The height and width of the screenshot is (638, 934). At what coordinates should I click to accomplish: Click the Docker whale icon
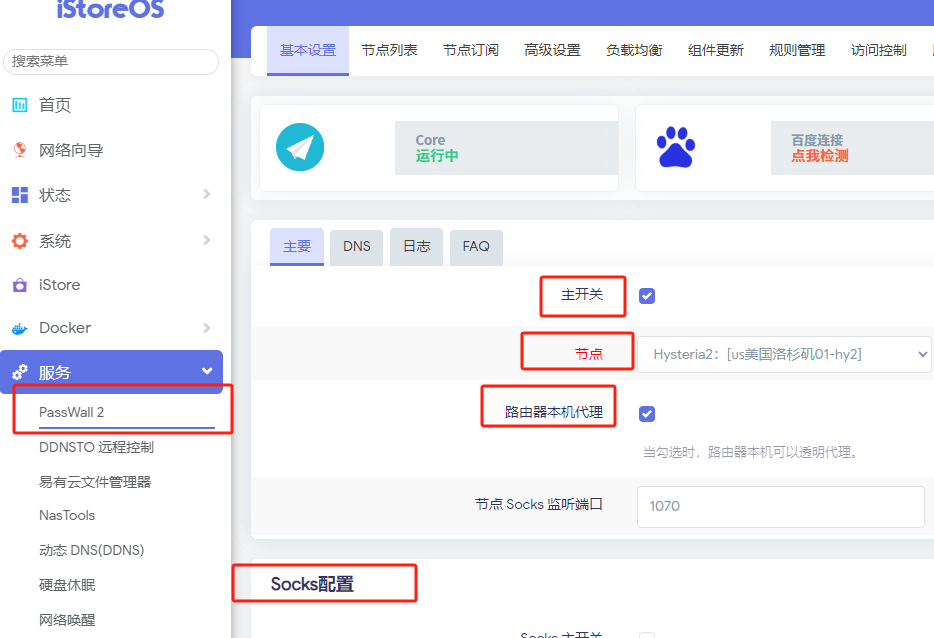[x=19, y=328]
